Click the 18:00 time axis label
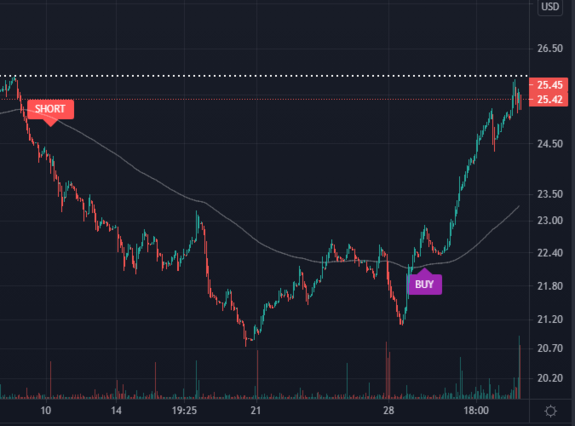This screenshot has height=426, width=575. coord(476,410)
